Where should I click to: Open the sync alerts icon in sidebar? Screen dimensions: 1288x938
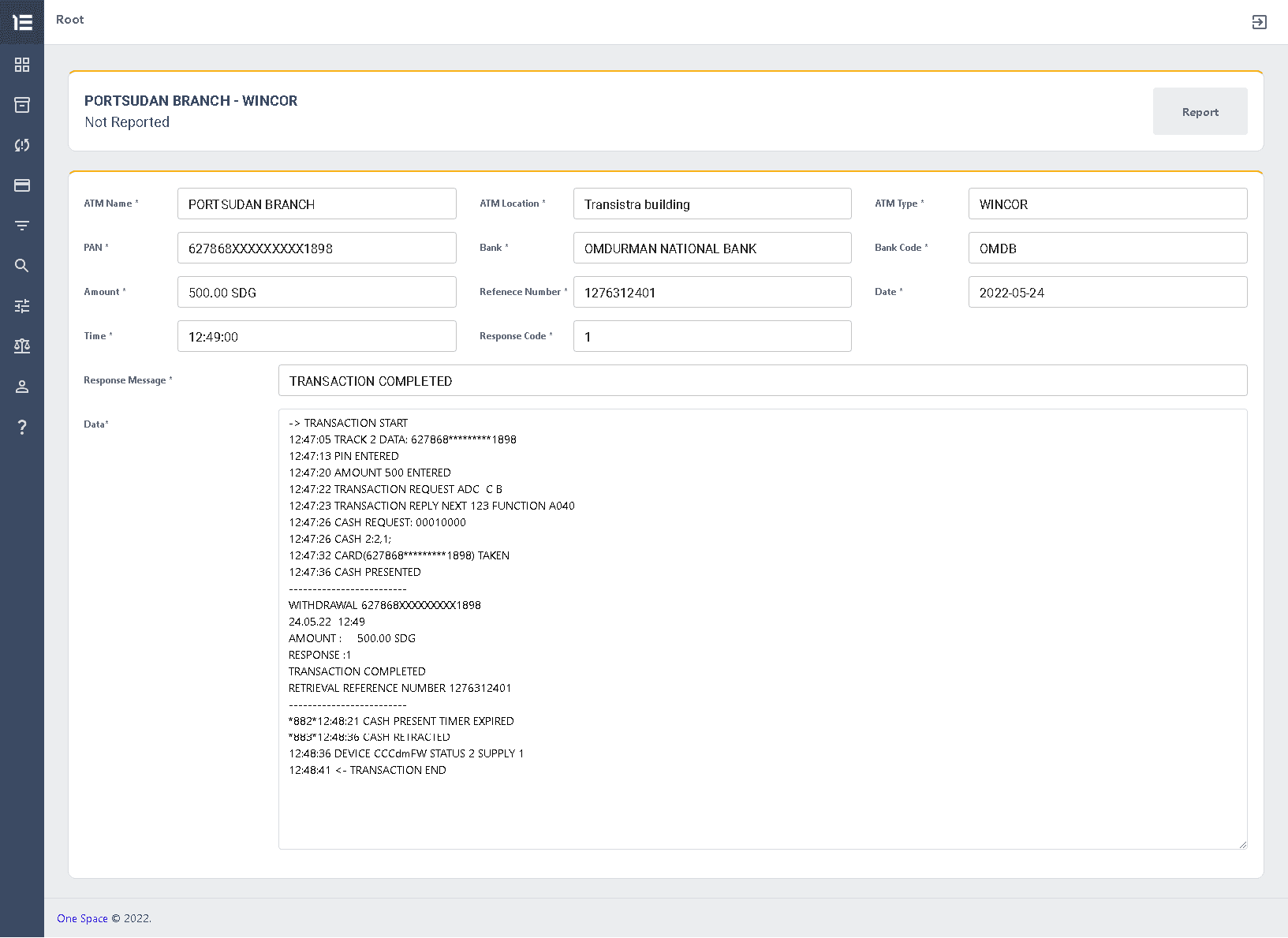pos(21,145)
